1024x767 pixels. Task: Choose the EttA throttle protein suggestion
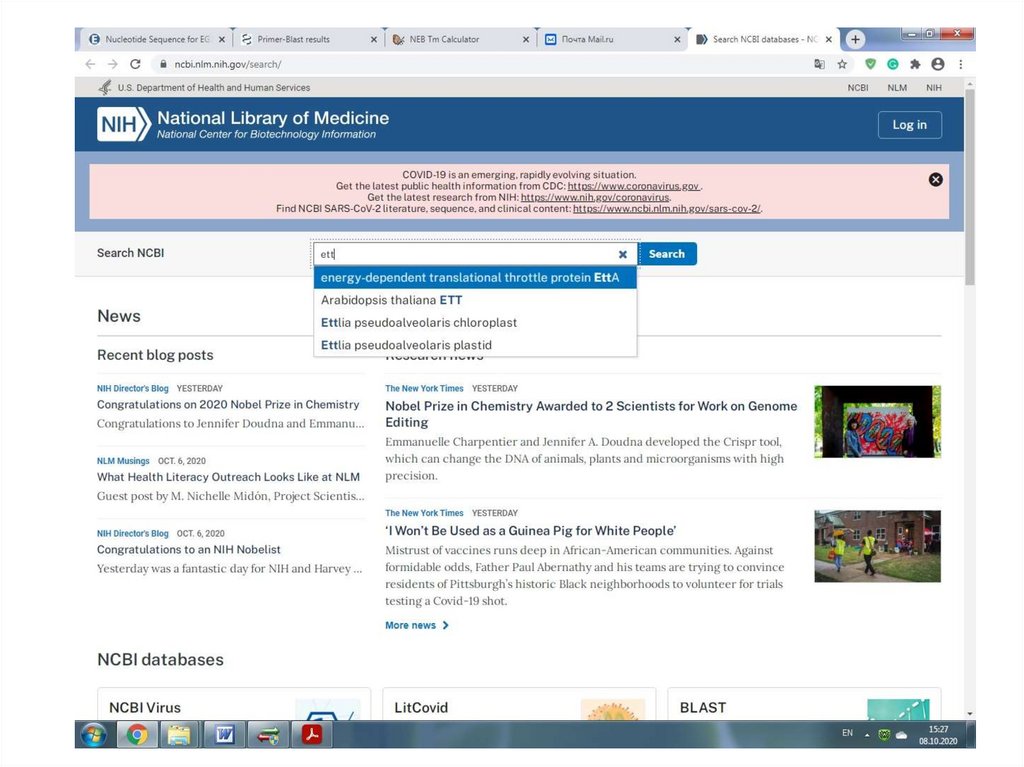tap(475, 278)
